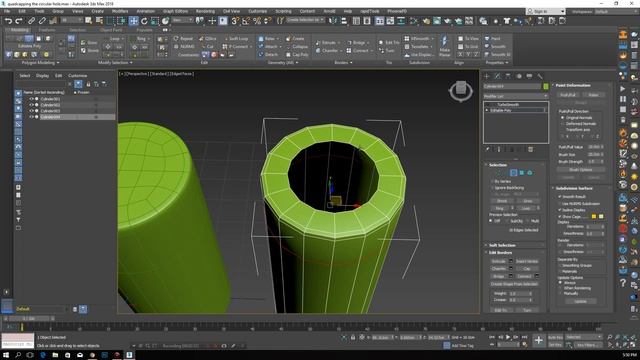Open the Modifier List dropdown

[x=516, y=96]
